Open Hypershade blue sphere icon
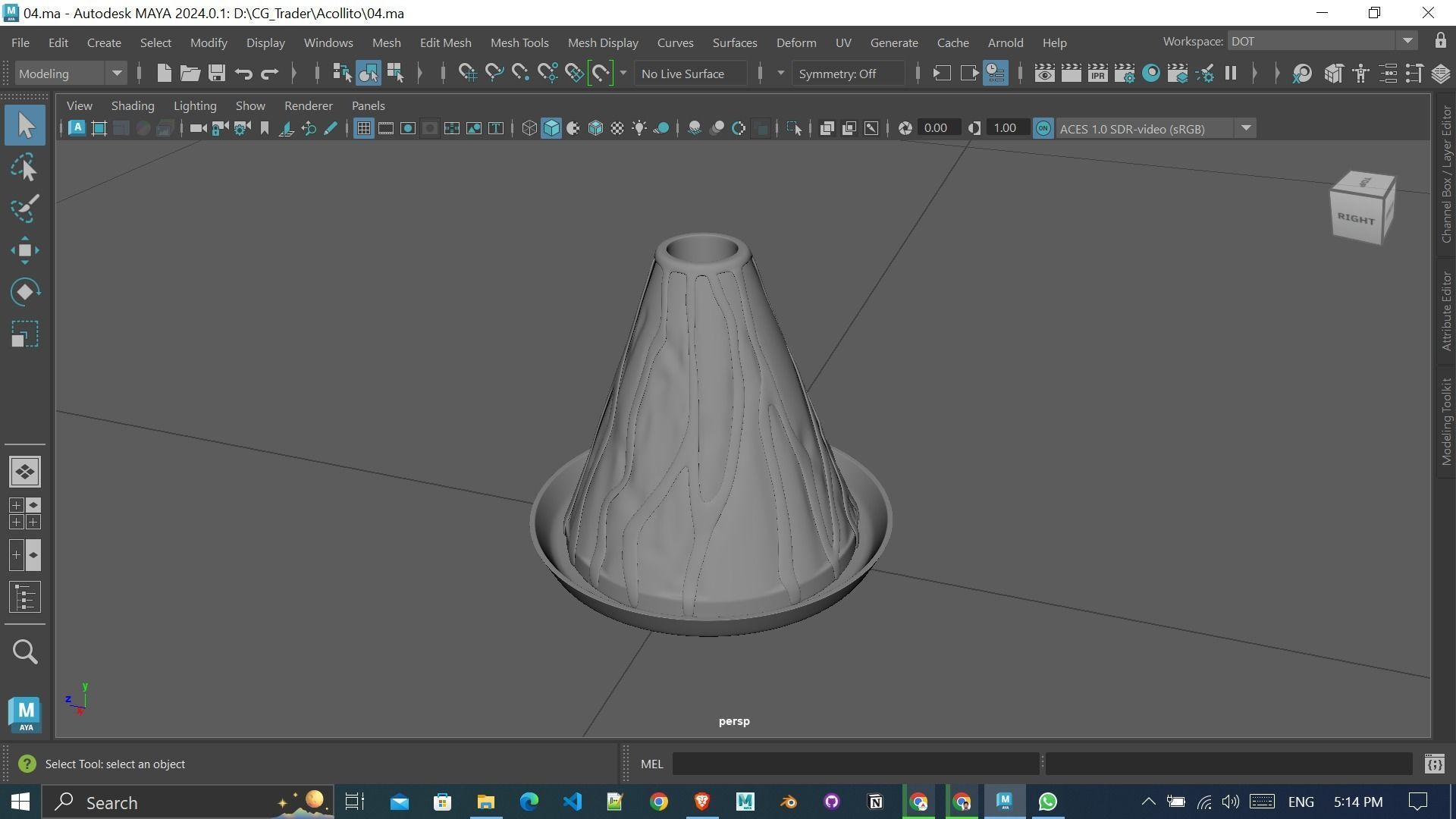This screenshot has width=1456, height=819. click(x=1151, y=74)
